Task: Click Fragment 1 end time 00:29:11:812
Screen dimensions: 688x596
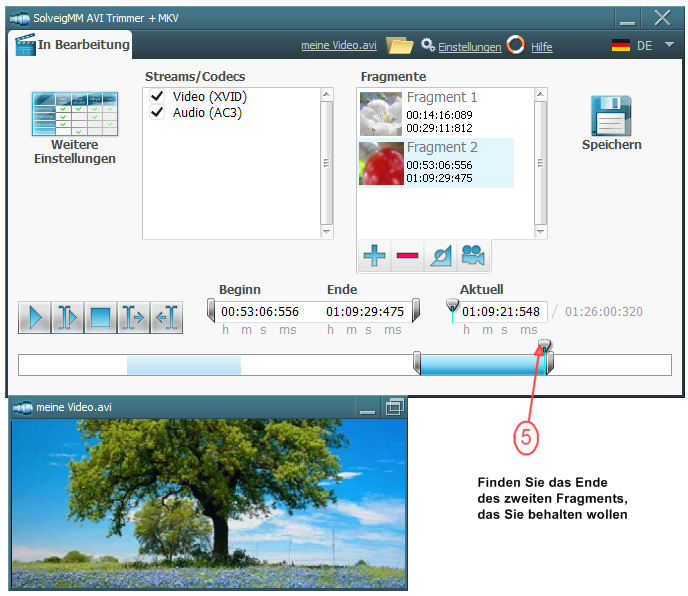Action: [439, 128]
